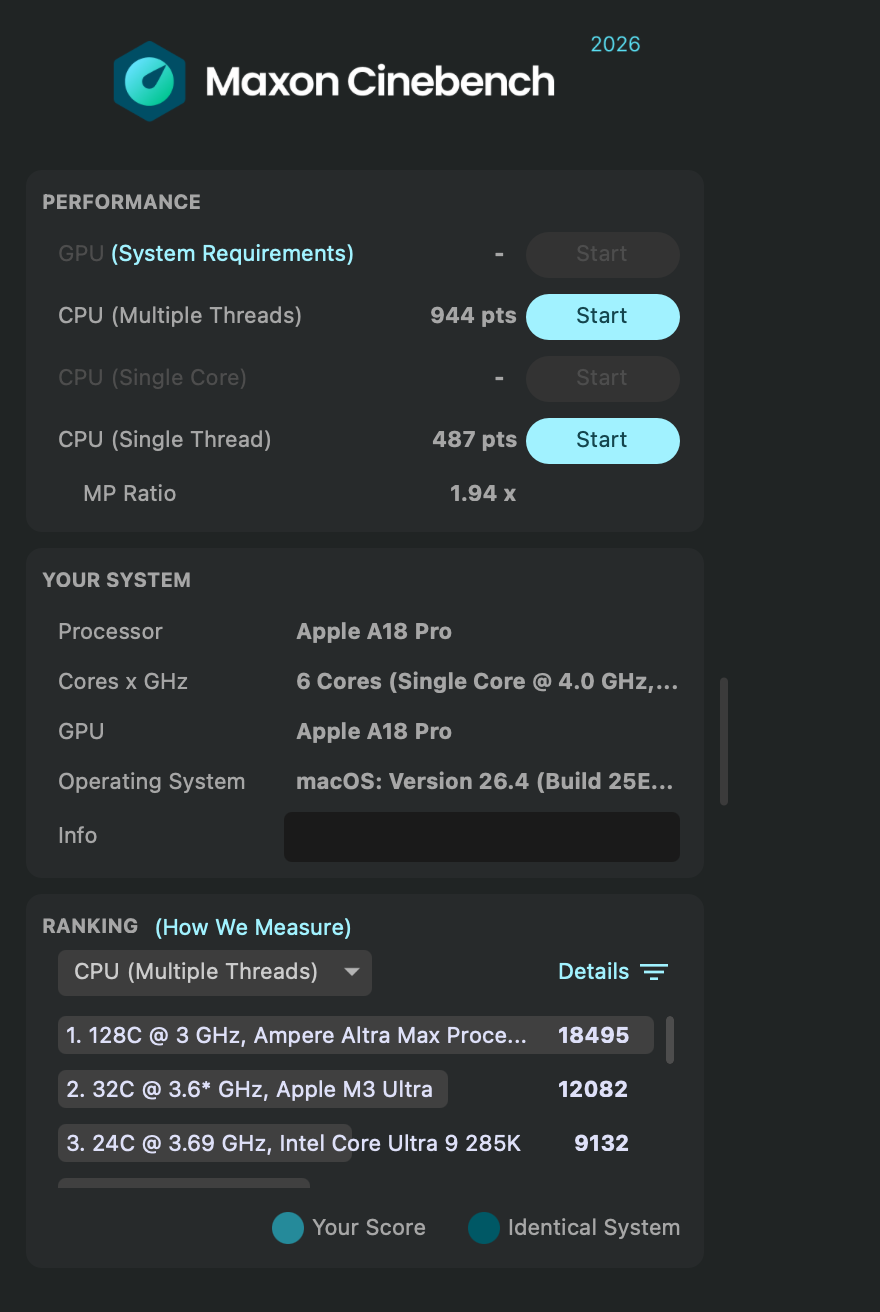This screenshot has height=1312, width=880.
Task: Select the Ampere Altra Max ranking entry
Action: pyautogui.click(x=355, y=1035)
